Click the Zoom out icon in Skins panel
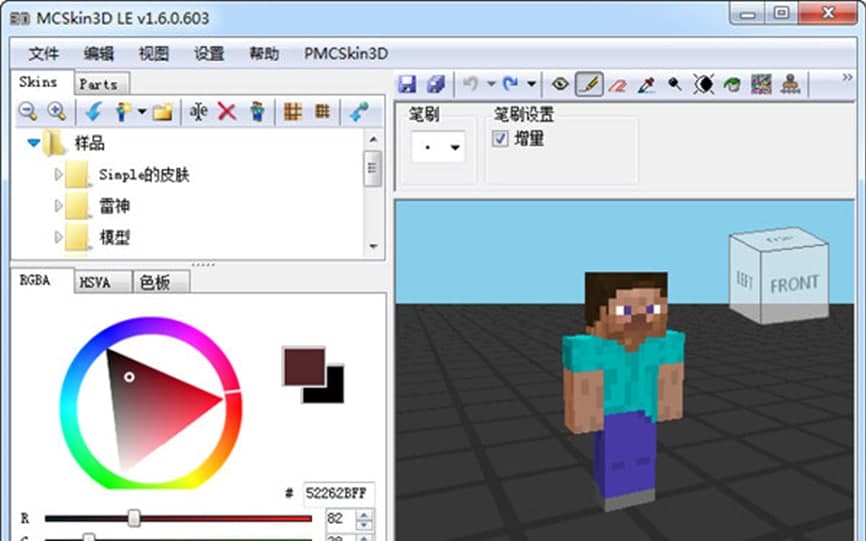The height and width of the screenshot is (541, 866). [x=28, y=112]
